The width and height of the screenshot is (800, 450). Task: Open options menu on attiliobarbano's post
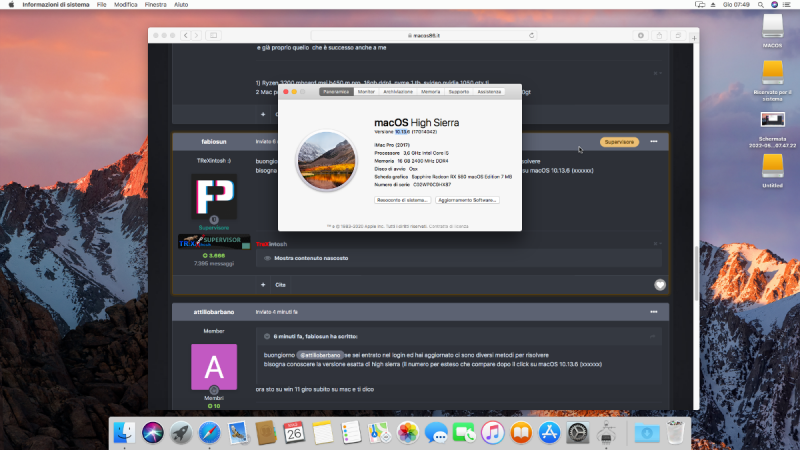click(654, 312)
